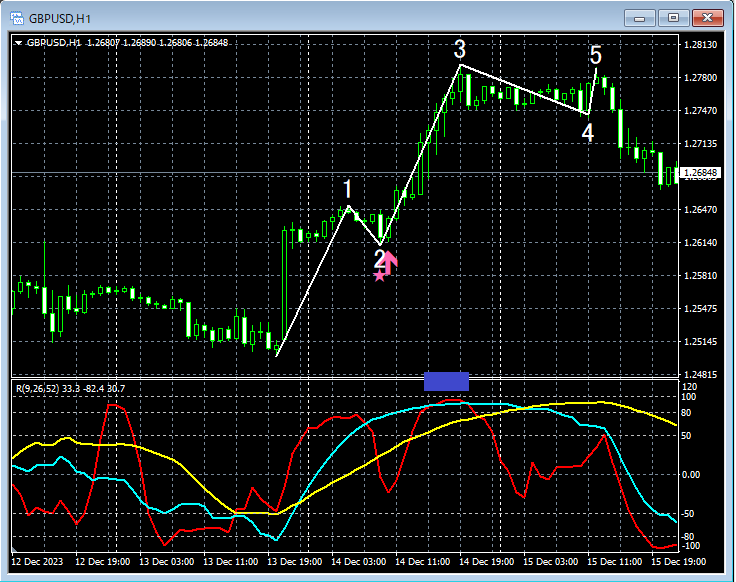736x582 pixels.
Task: Expand the small triangle before GBPUSD,H1 header
Action: pos(18,43)
